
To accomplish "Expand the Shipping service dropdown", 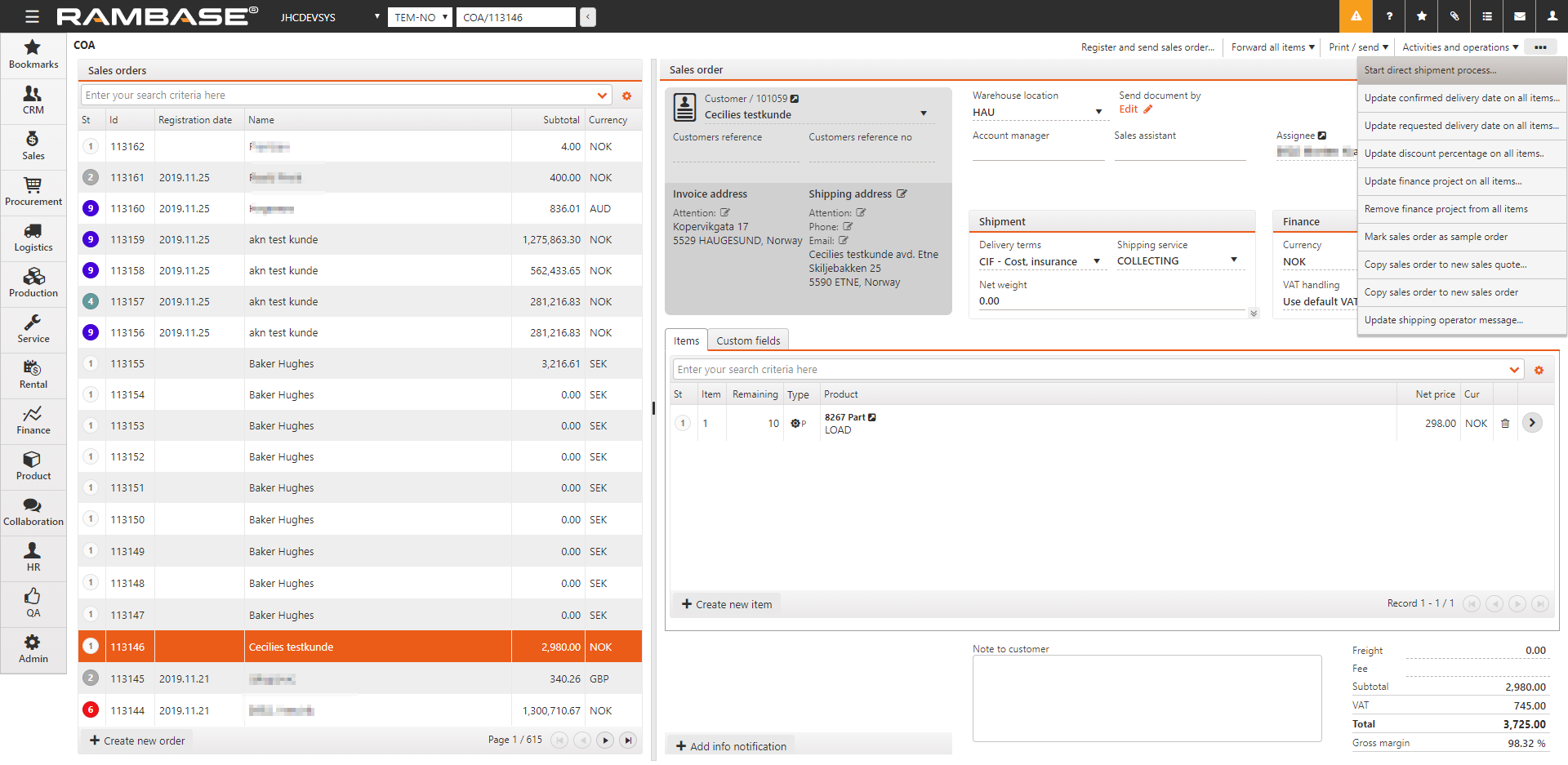I will (x=1234, y=260).
